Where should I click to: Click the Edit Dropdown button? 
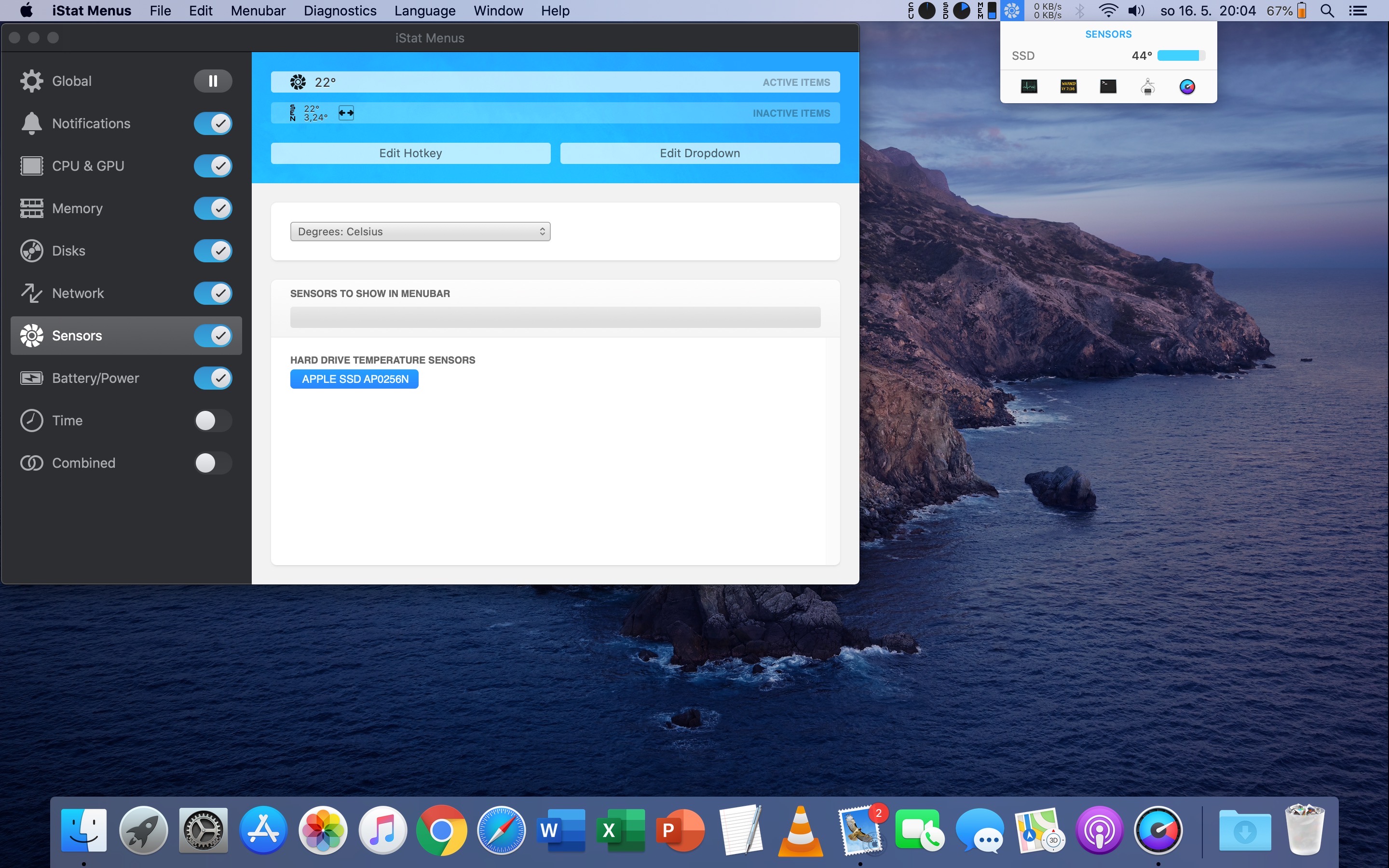[x=700, y=153]
